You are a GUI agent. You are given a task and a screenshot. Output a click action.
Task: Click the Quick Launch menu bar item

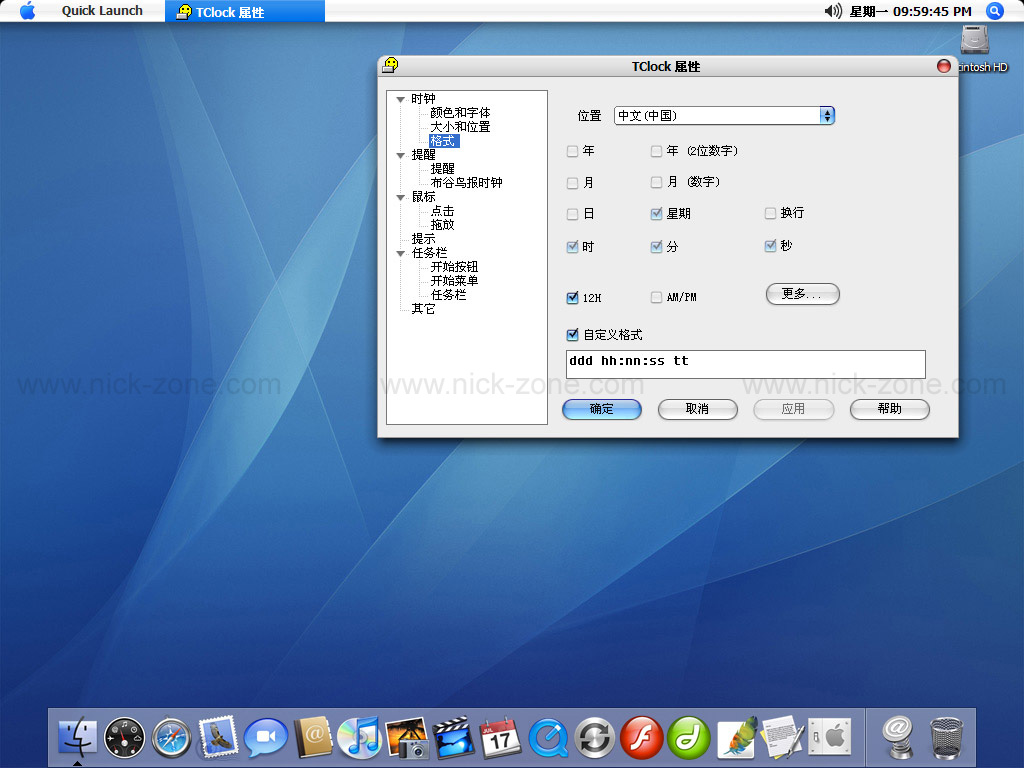pos(102,11)
